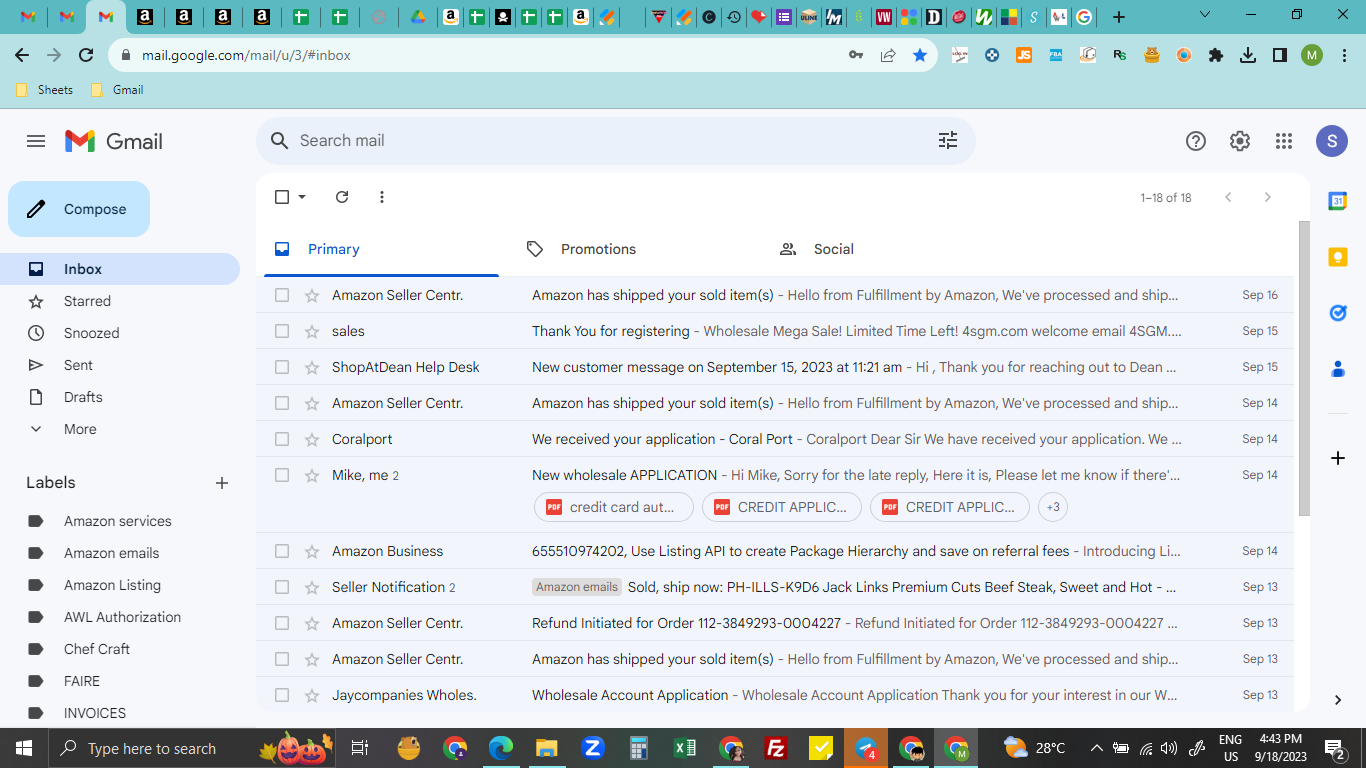Open Coralport application received email subject
This screenshot has width=1366, height=768.
(x=662, y=439)
